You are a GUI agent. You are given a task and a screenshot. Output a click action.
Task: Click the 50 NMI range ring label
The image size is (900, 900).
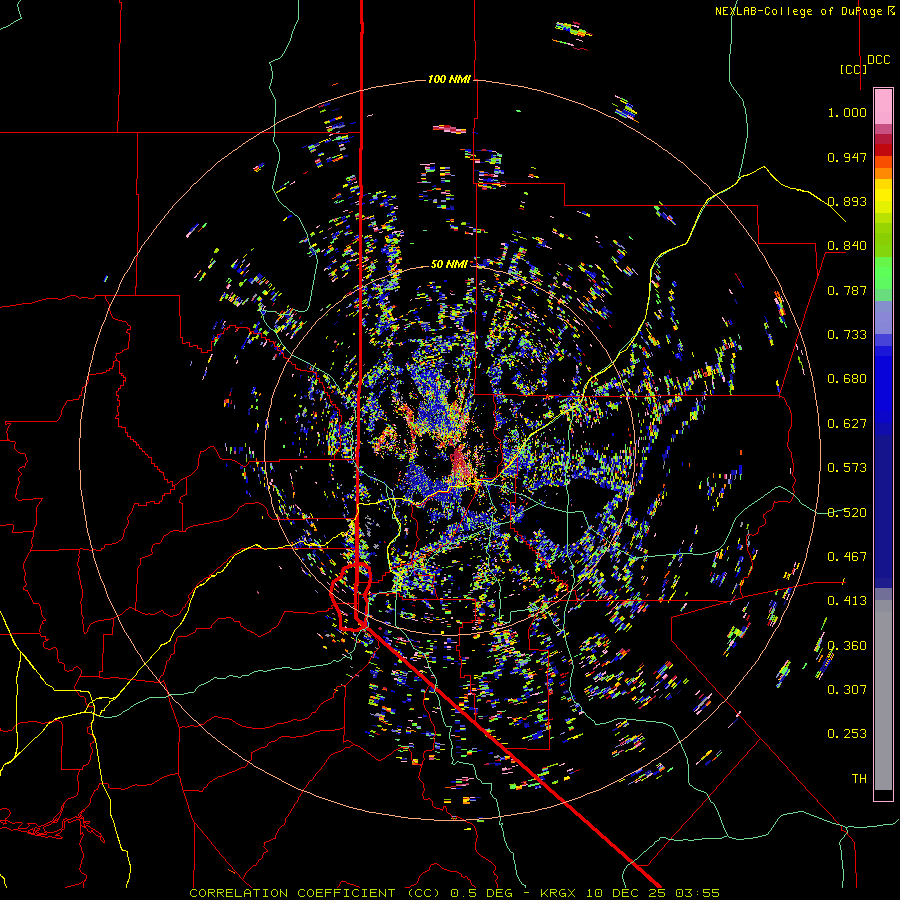[x=449, y=264]
